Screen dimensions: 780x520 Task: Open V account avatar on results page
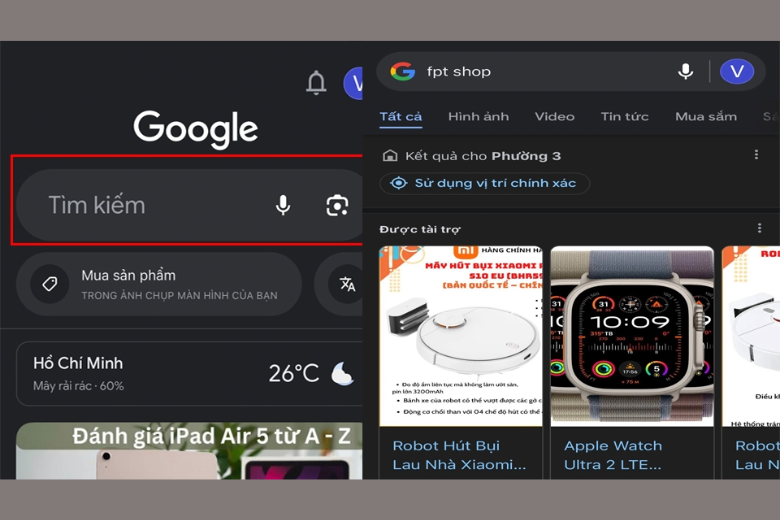point(737,72)
